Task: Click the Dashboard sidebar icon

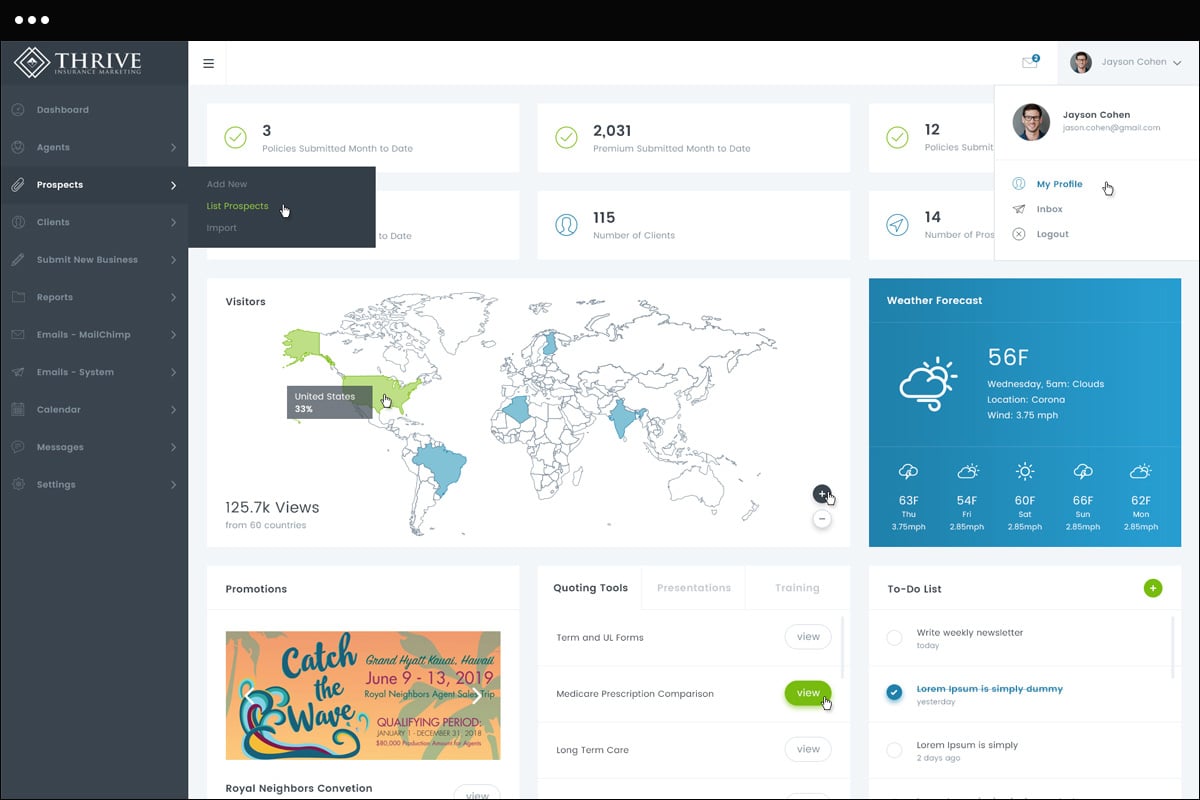Action: (18, 110)
